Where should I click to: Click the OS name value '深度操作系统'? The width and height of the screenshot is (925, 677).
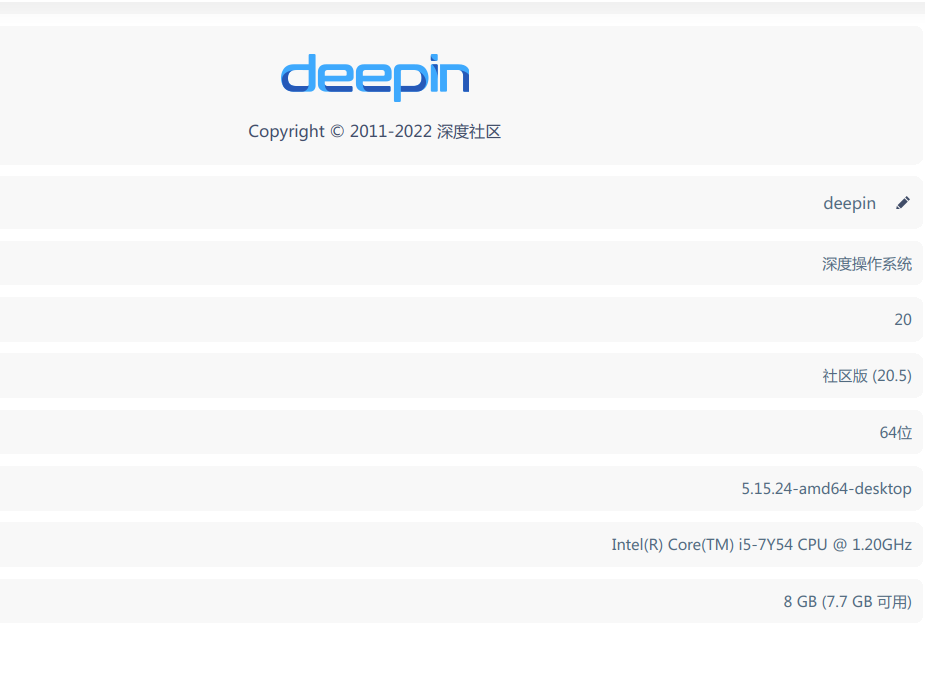click(867, 264)
